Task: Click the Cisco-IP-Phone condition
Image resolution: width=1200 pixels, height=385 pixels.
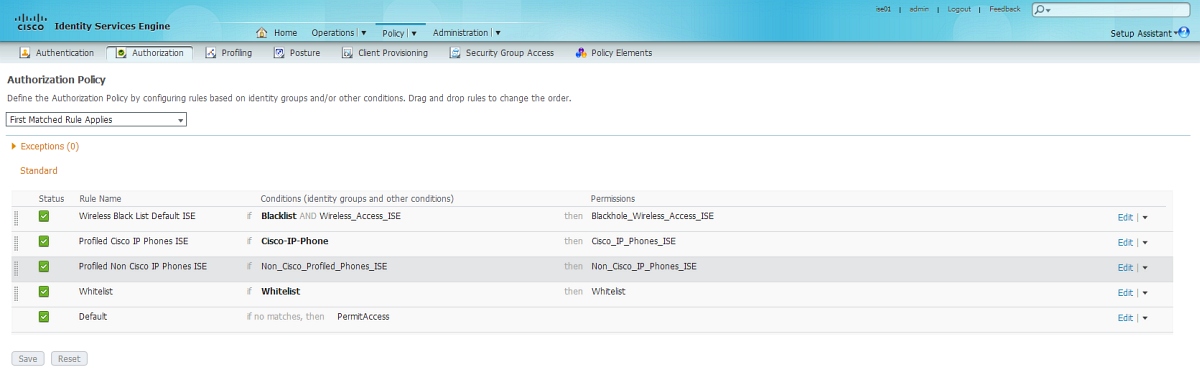Action: click(294, 241)
